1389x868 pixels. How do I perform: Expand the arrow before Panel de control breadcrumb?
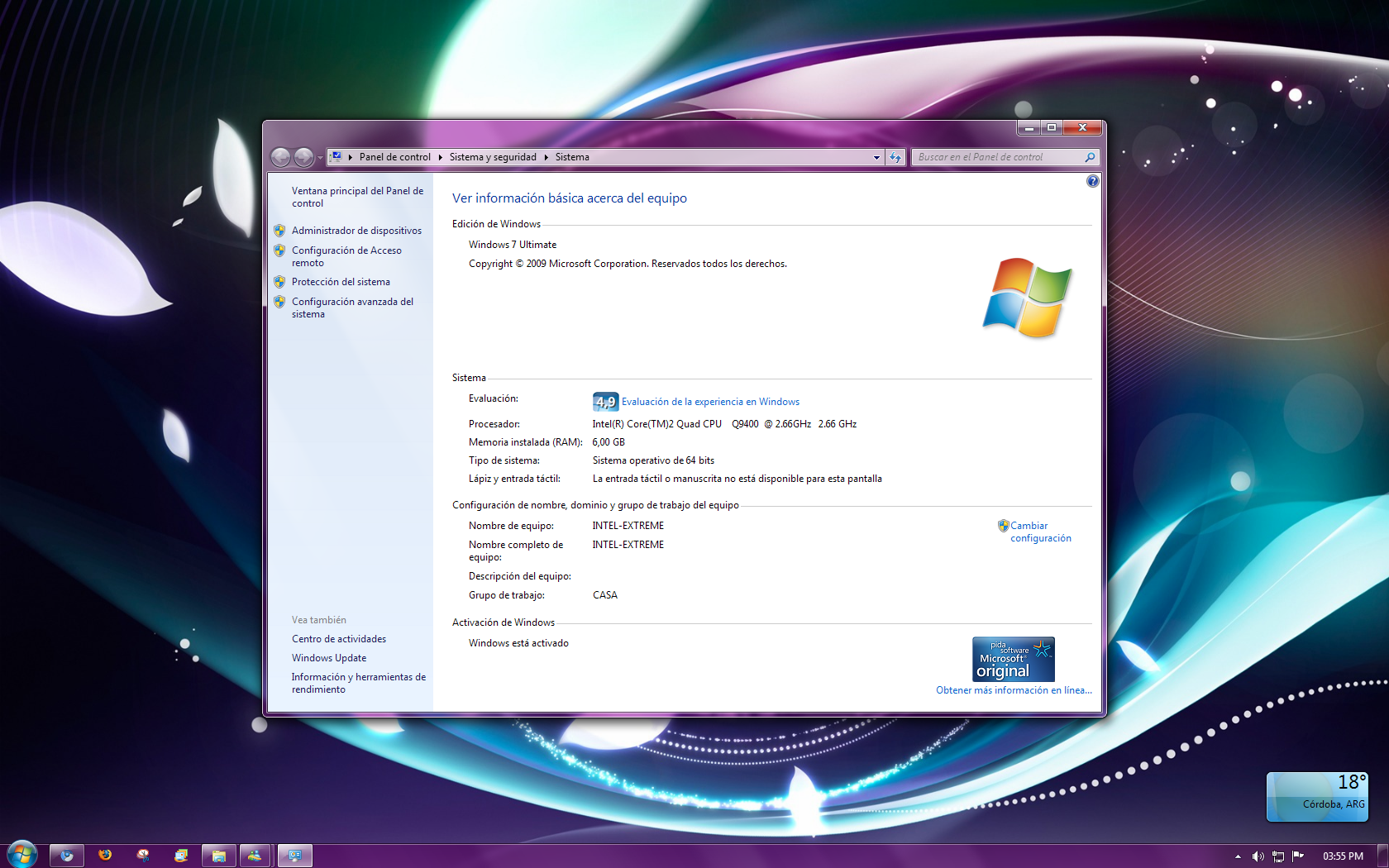[351, 157]
